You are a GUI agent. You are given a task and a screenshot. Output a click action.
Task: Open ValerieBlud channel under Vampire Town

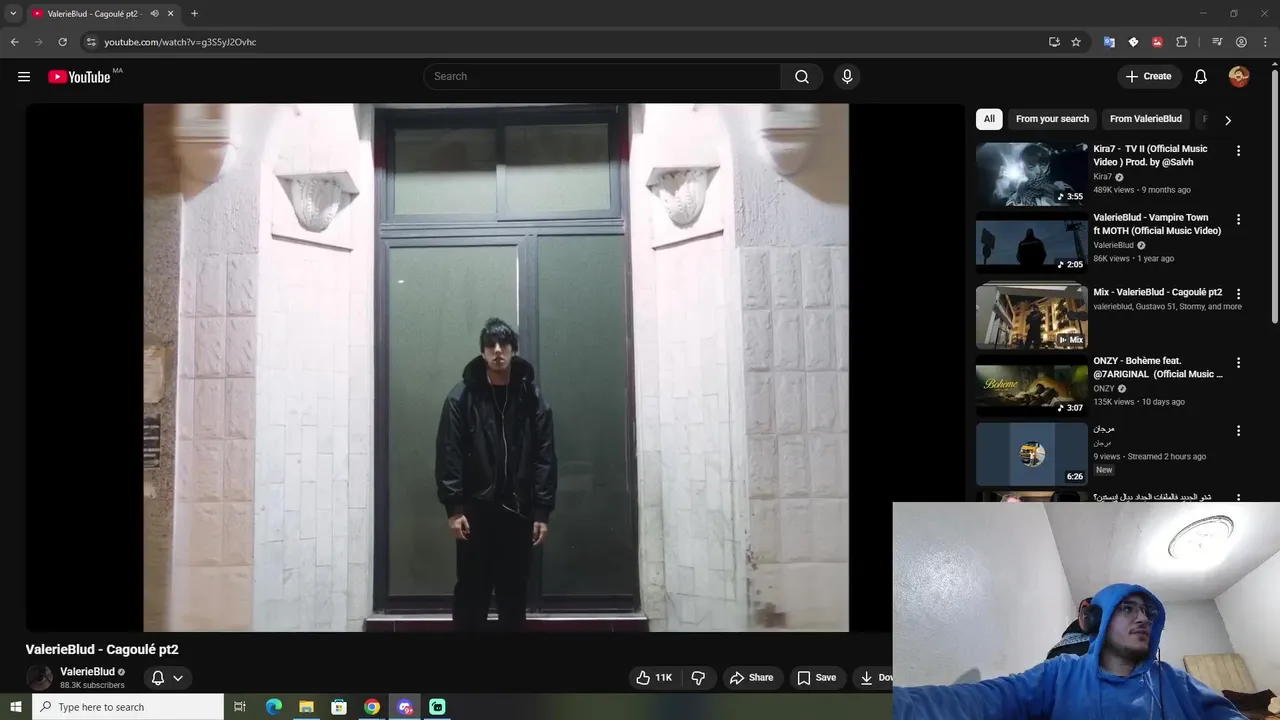[x=1113, y=245]
